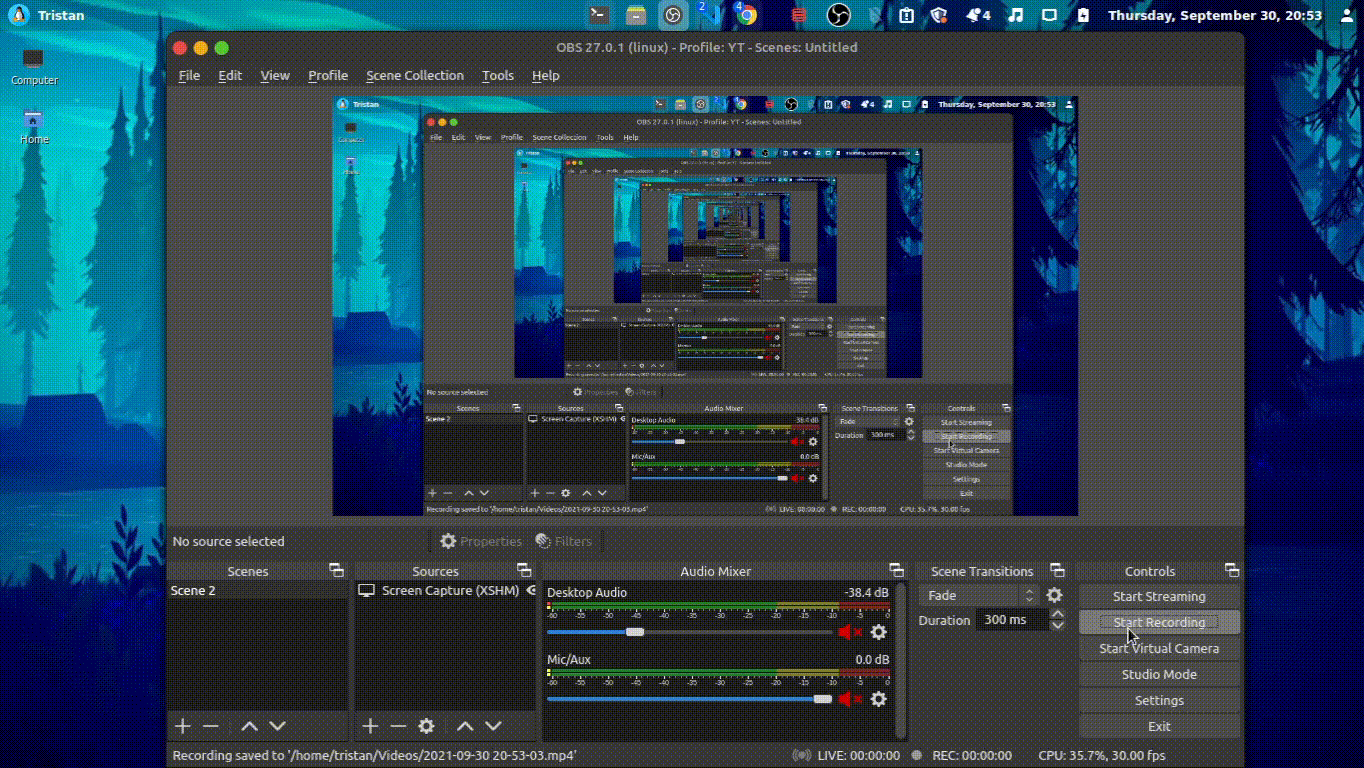Pop out the Sources dock
Image resolution: width=1364 pixels, height=768 pixels.
[524, 570]
